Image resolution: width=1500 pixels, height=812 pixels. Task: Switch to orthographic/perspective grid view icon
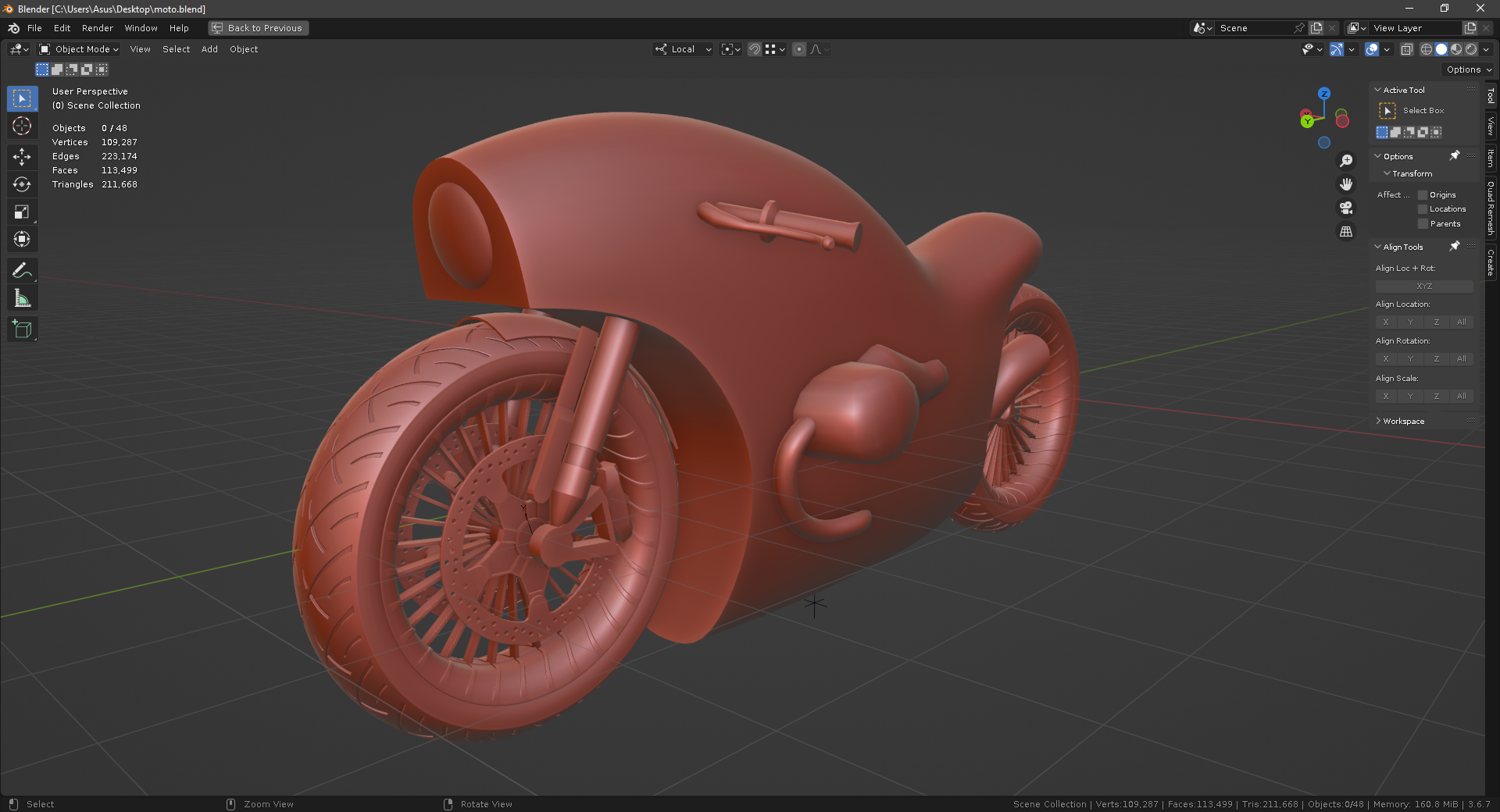pos(1346,232)
